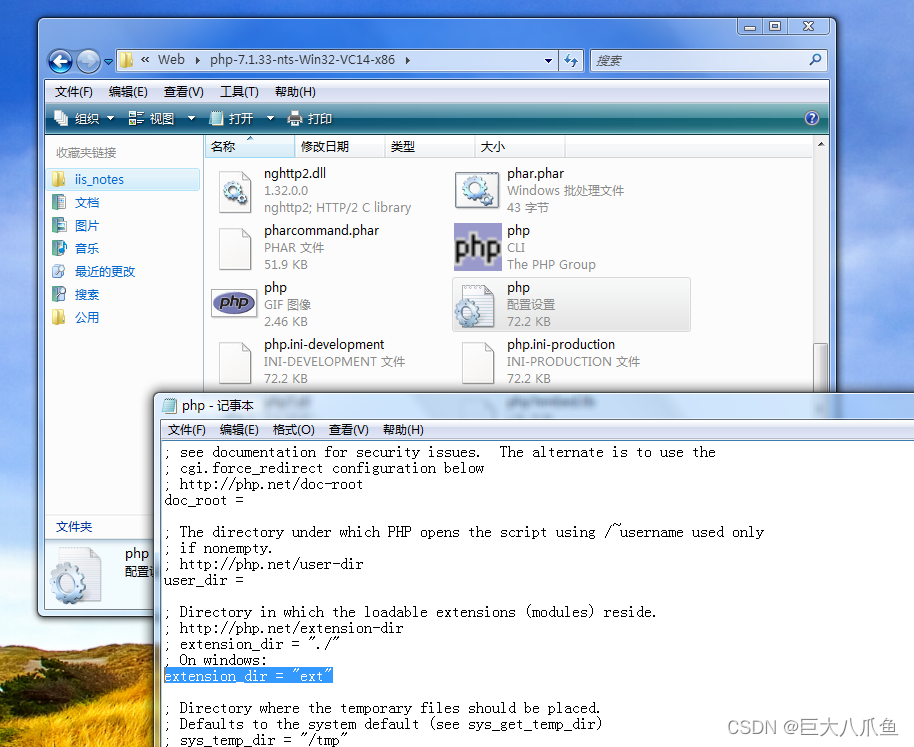Open 音乐 favorite link
The height and width of the screenshot is (747, 914).
click(x=87, y=248)
